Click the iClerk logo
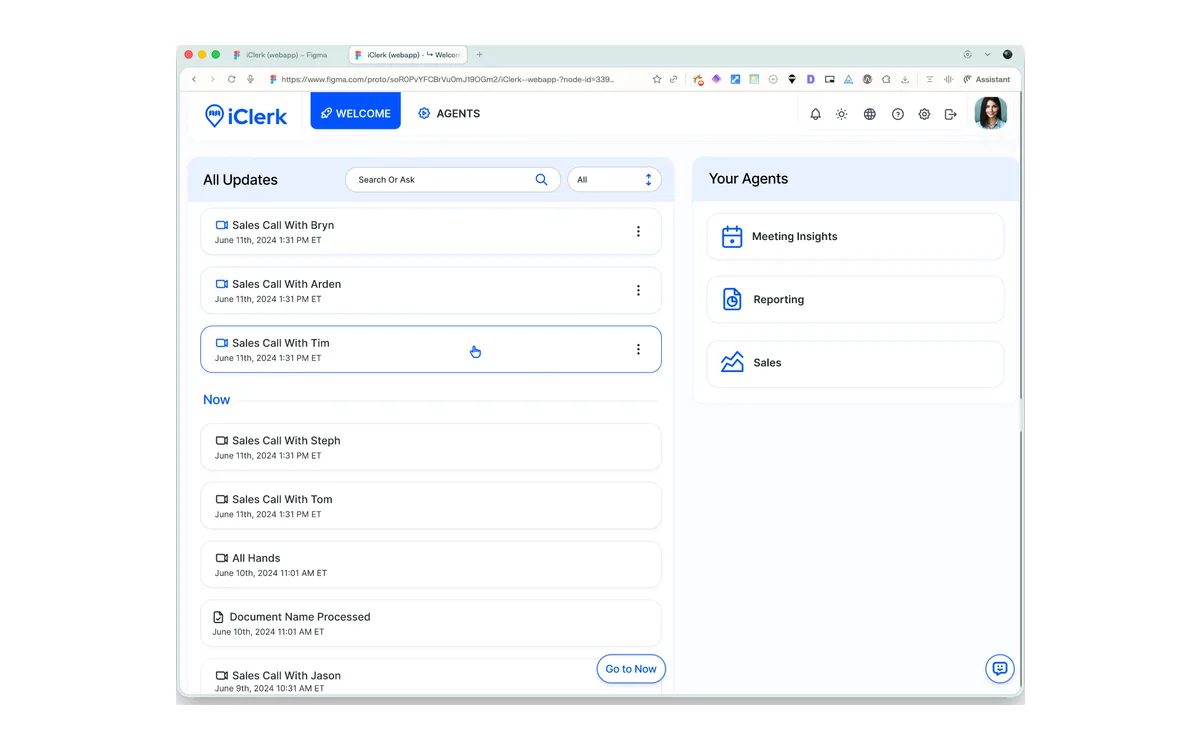 (246, 116)
